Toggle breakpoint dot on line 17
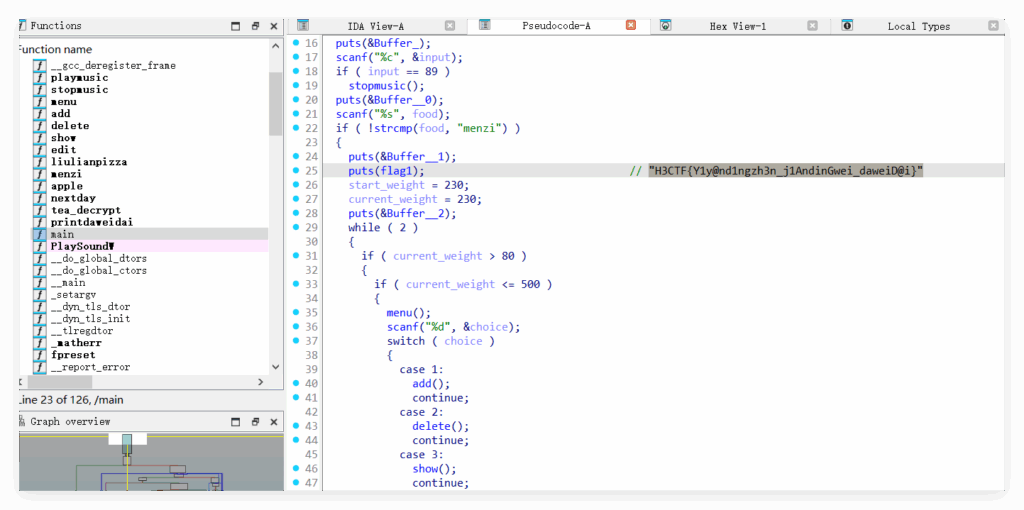Screen dimensions: 1024x510 (296, 58)
